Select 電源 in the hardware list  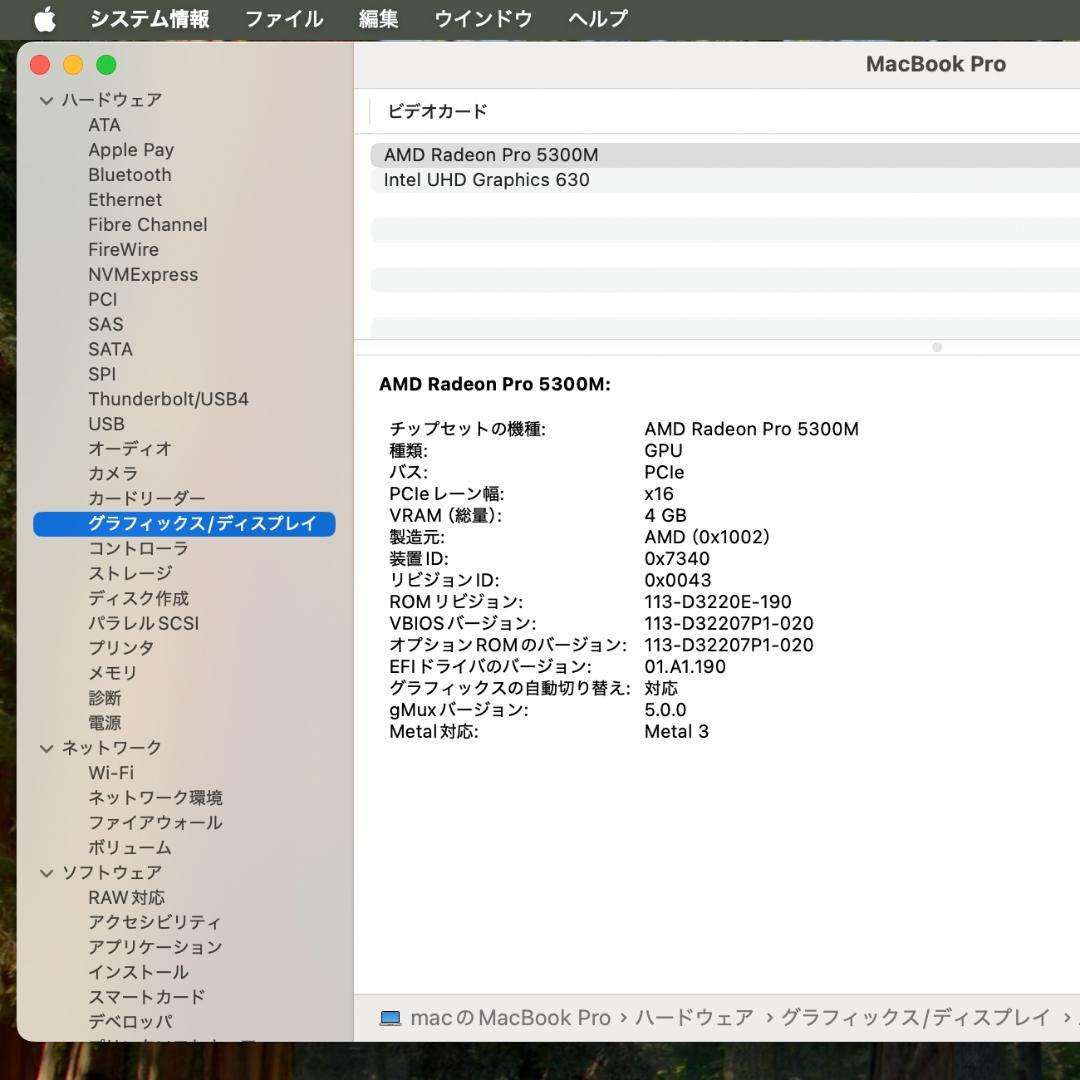[104, 722]
